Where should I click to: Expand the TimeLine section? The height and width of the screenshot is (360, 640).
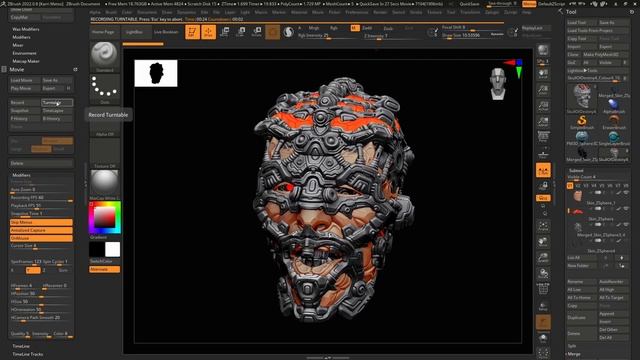click(x=21, y=346)
